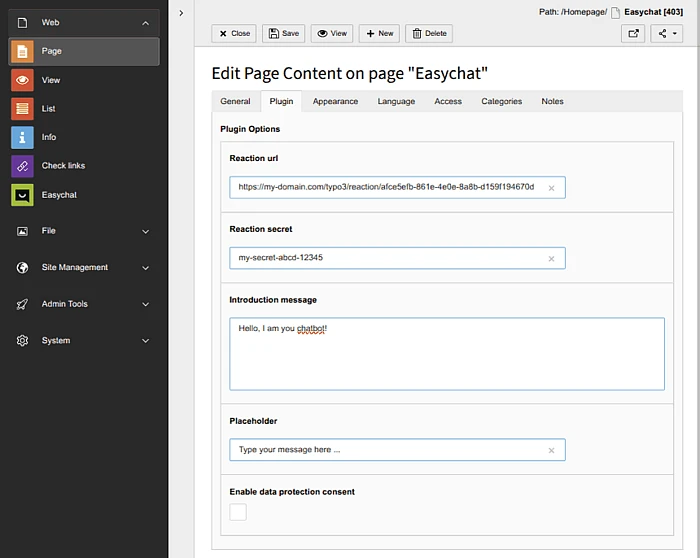Select the Plugin tab
Screen dimensions: 700x558
(x=281, y=101)
